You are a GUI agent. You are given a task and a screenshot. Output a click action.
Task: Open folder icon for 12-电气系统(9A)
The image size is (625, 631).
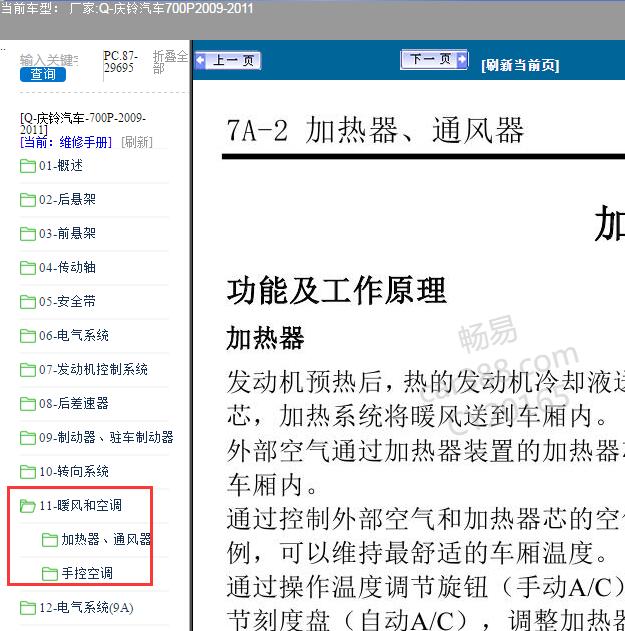28,608
